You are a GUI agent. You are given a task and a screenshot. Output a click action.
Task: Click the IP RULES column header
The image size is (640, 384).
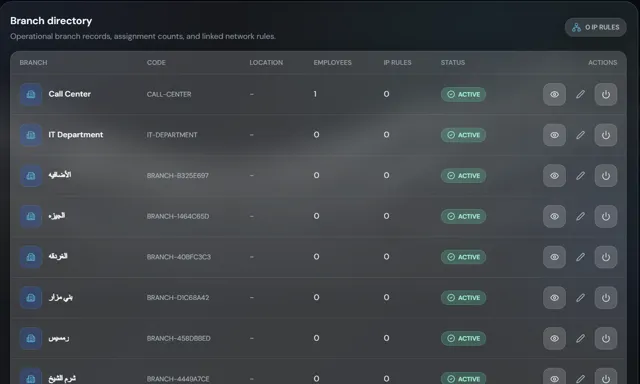(397, 62)
